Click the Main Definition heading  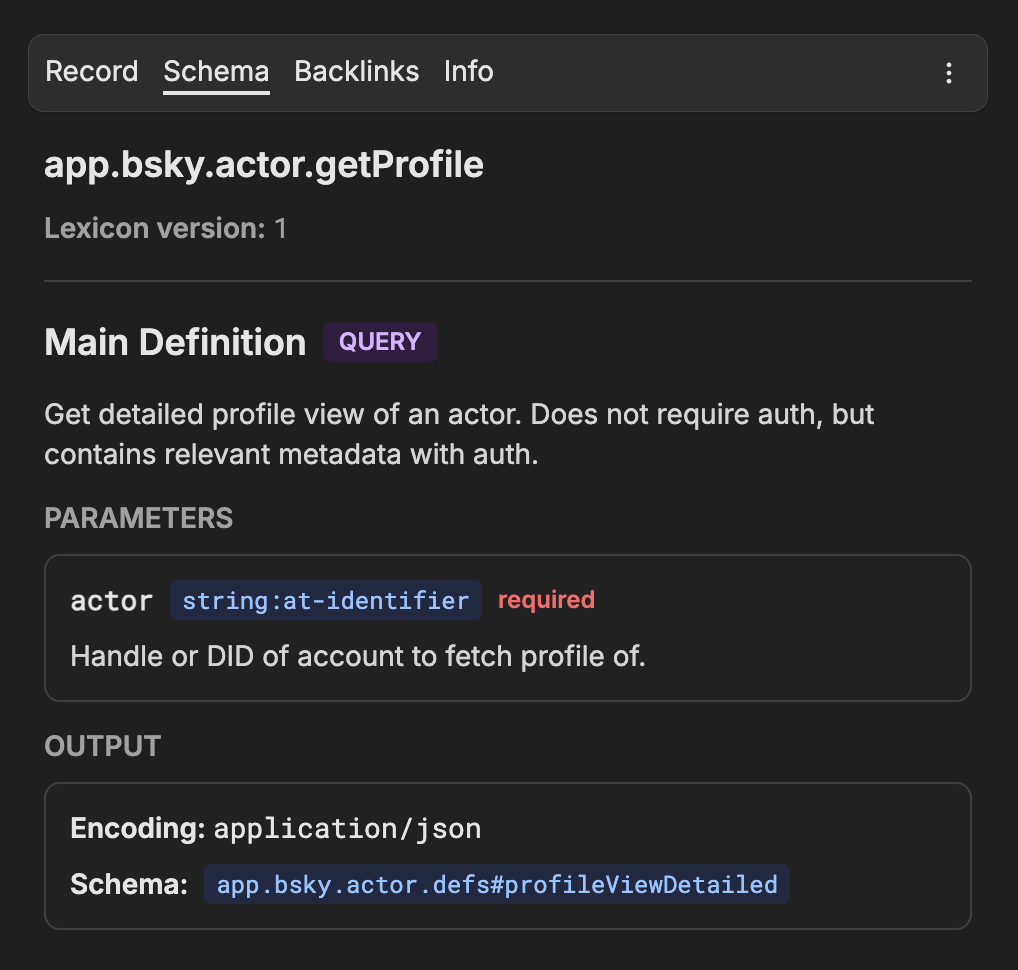point(175,342)
